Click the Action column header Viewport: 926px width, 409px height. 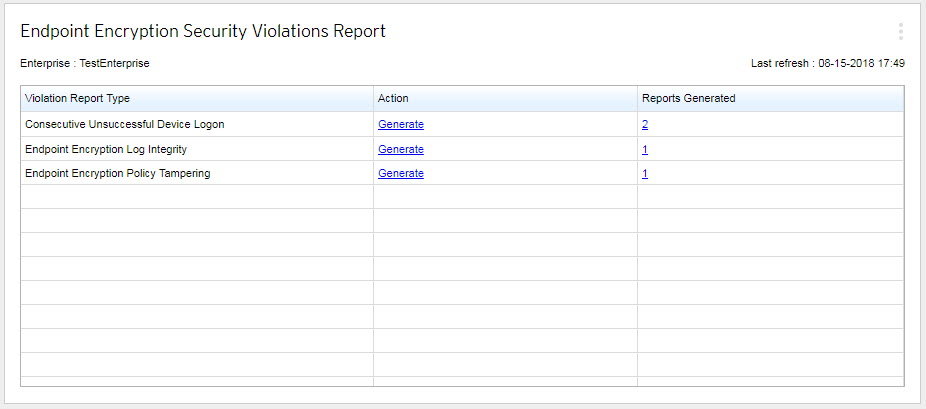(393, 98)
